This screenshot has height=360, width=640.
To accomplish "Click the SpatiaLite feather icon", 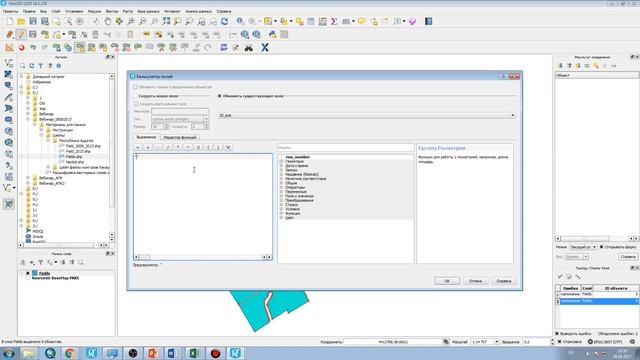I will [x=9, y=97].
